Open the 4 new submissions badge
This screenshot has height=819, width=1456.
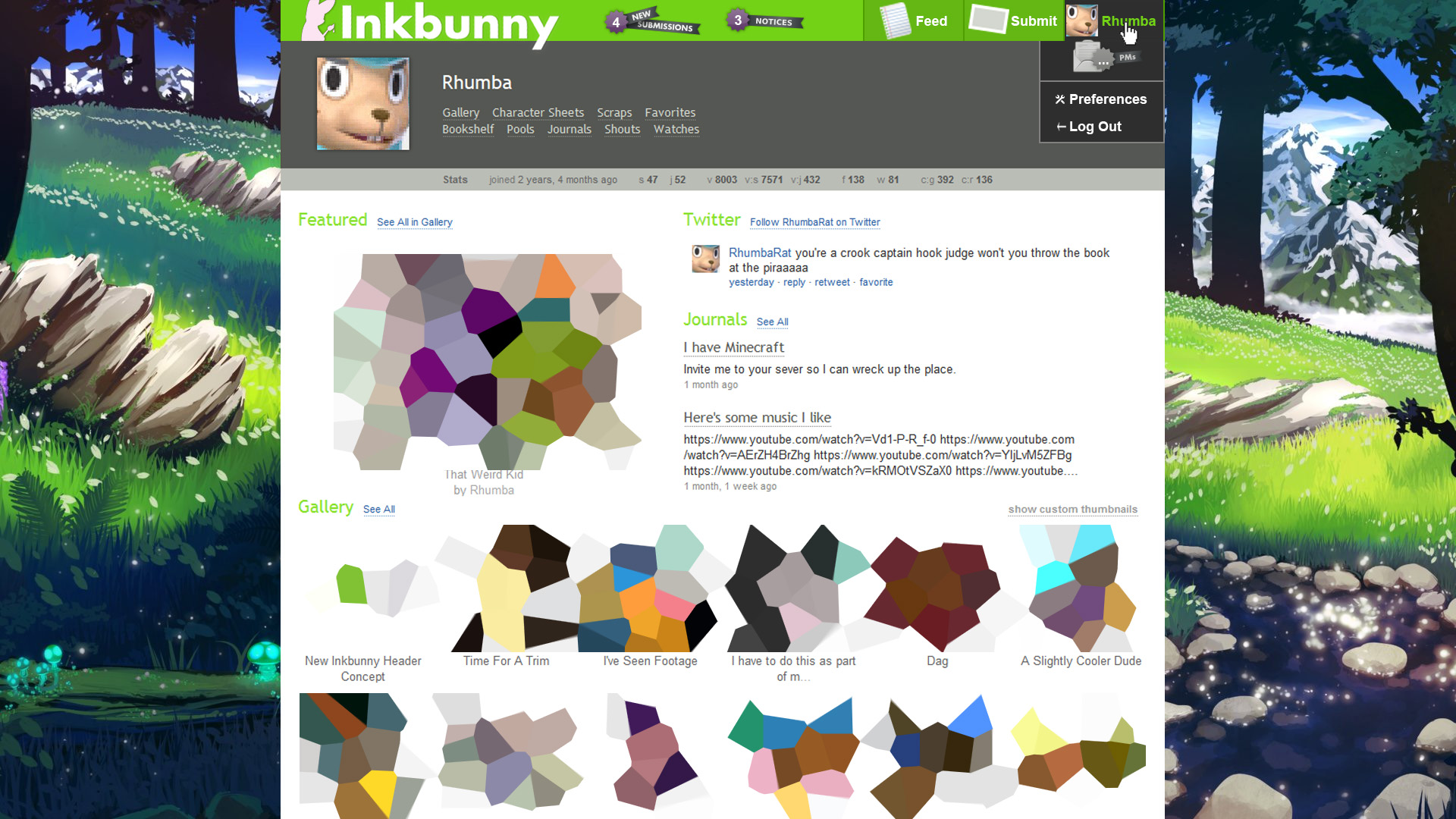pyautogui.click(x=652, y=21)
